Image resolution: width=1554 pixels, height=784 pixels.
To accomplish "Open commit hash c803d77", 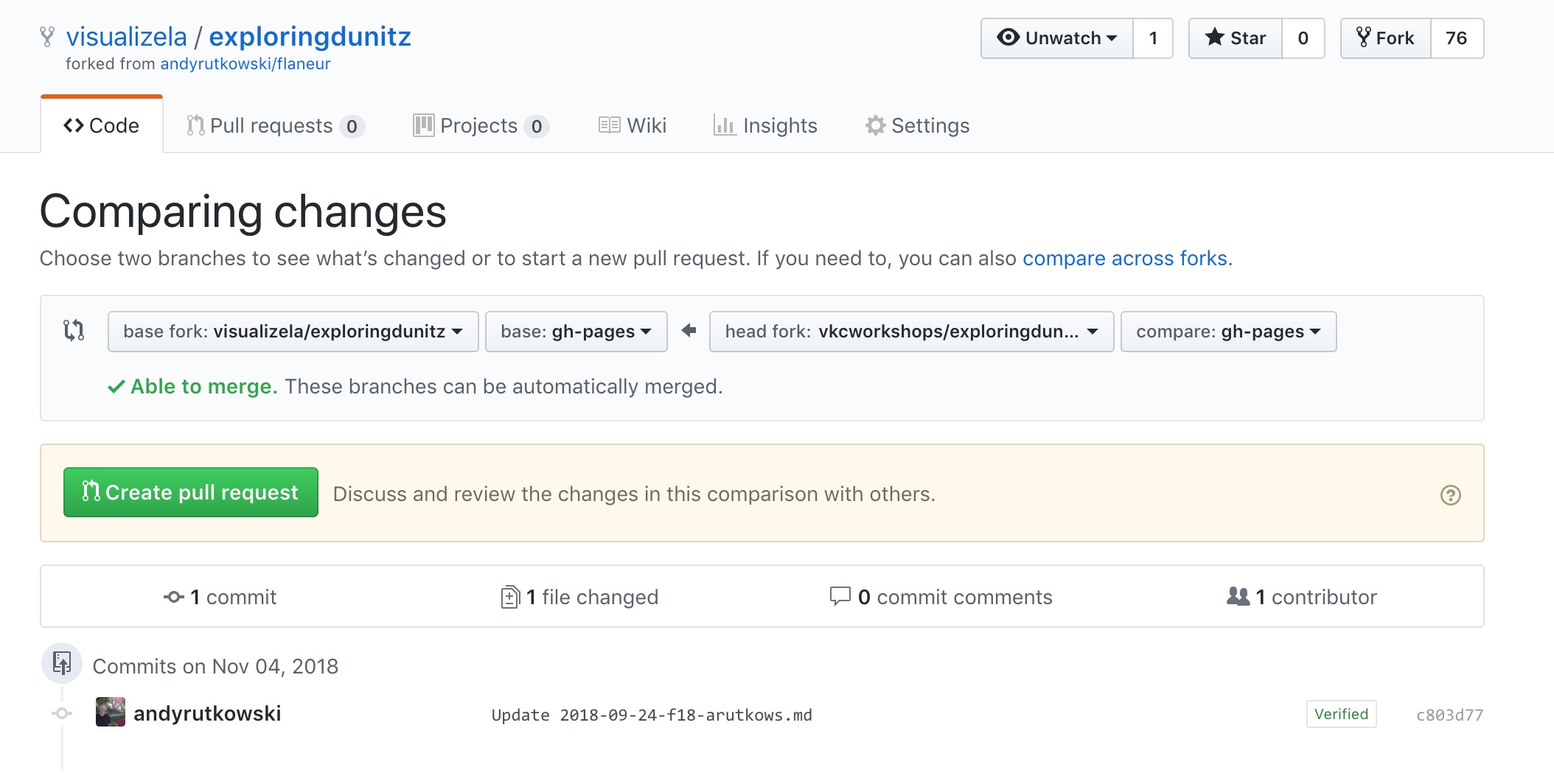I will 1449,715.
